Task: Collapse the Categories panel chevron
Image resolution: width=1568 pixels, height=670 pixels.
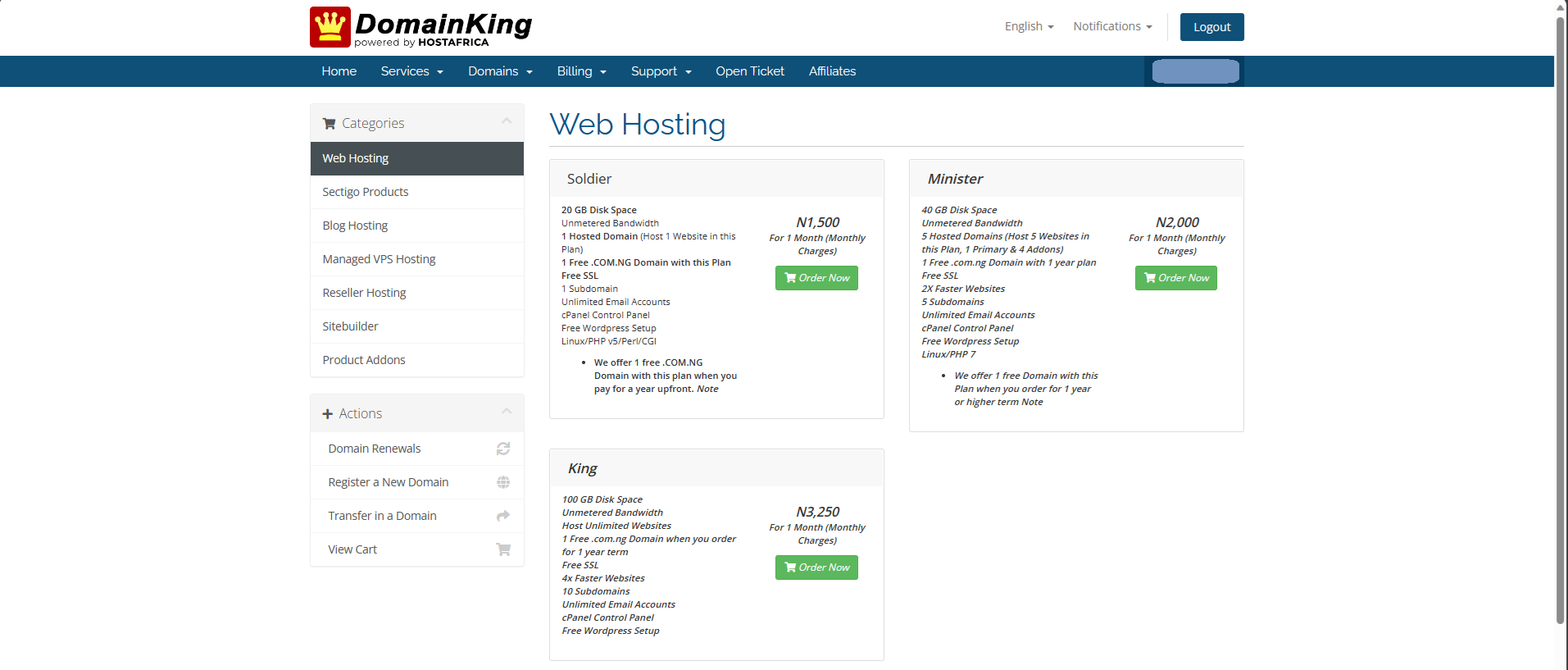Action: pos(507,121)
